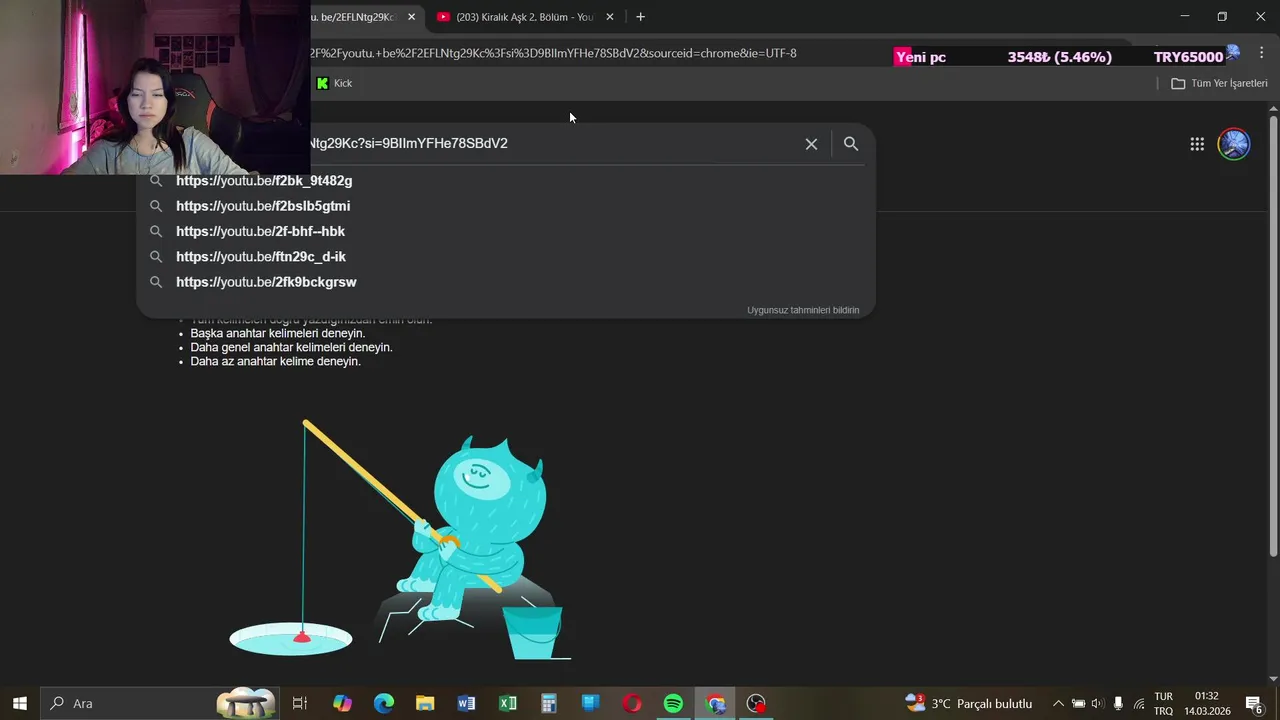The width and height of the screenshot is (1280, 720).
Task: Open Task View on the taskbar
Action: [x=299, y=703]
